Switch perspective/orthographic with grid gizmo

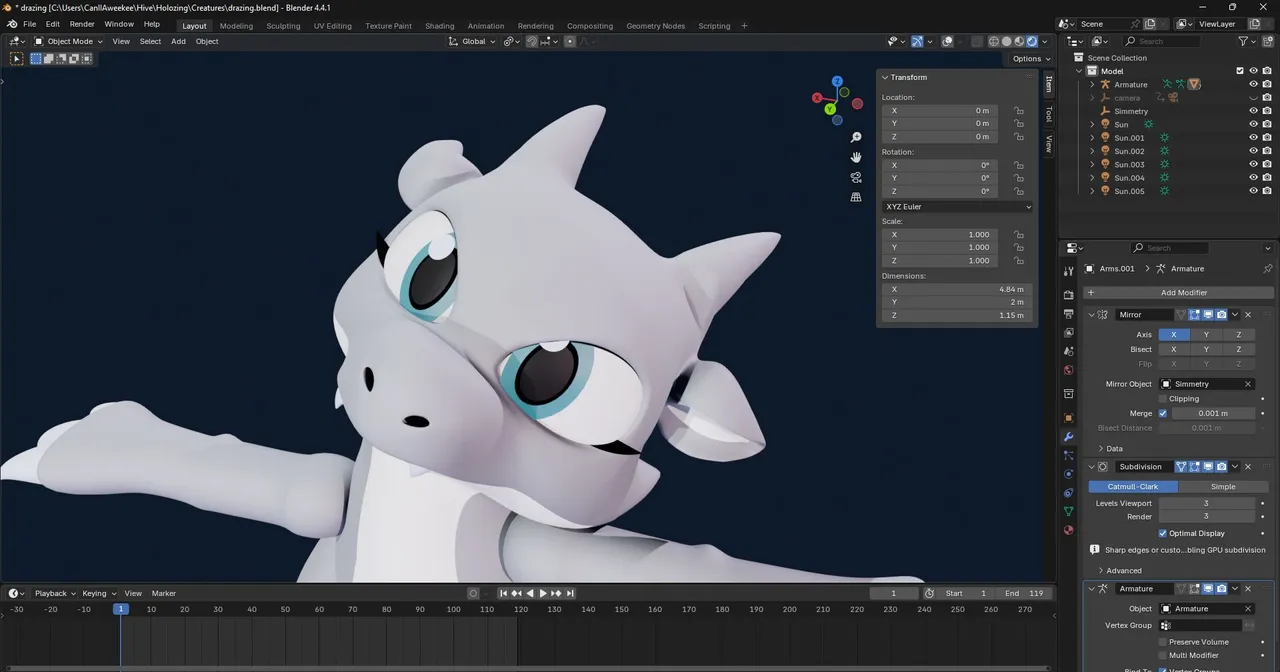point(856,197)
